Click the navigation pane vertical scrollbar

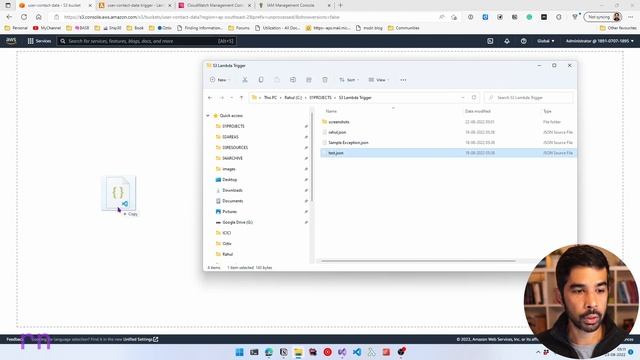tap(312, 157)
